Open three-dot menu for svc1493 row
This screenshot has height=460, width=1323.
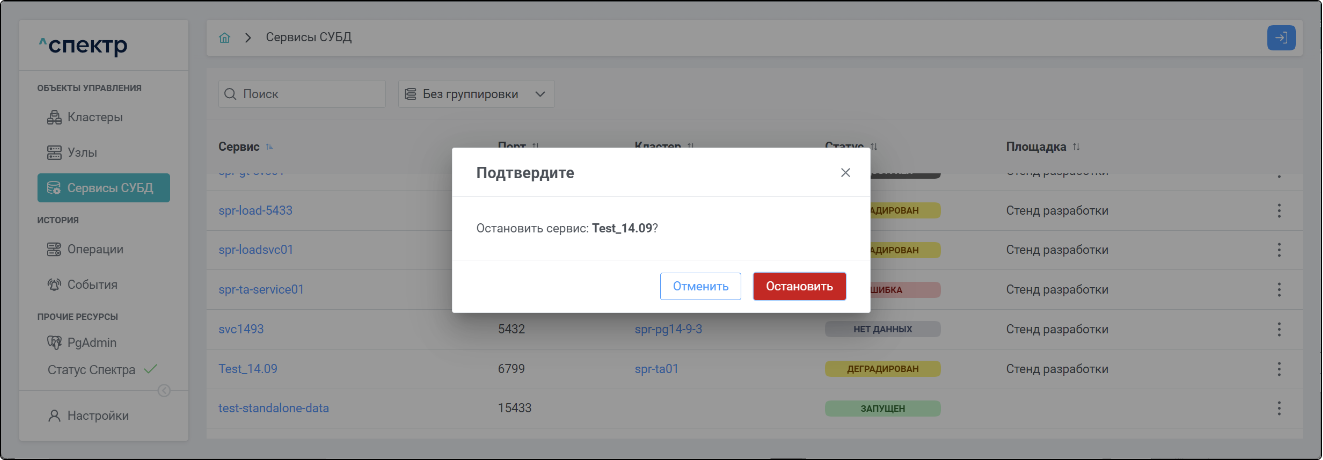[x=1278, y=329]
